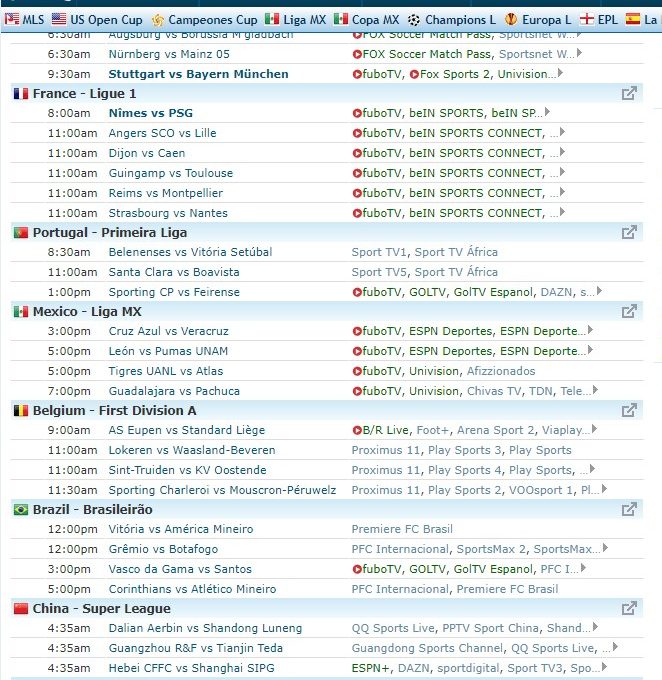662x680 pixels.
Task: Click the fuboTV play icon for Nîmes vs PSG
Action: 357,113
